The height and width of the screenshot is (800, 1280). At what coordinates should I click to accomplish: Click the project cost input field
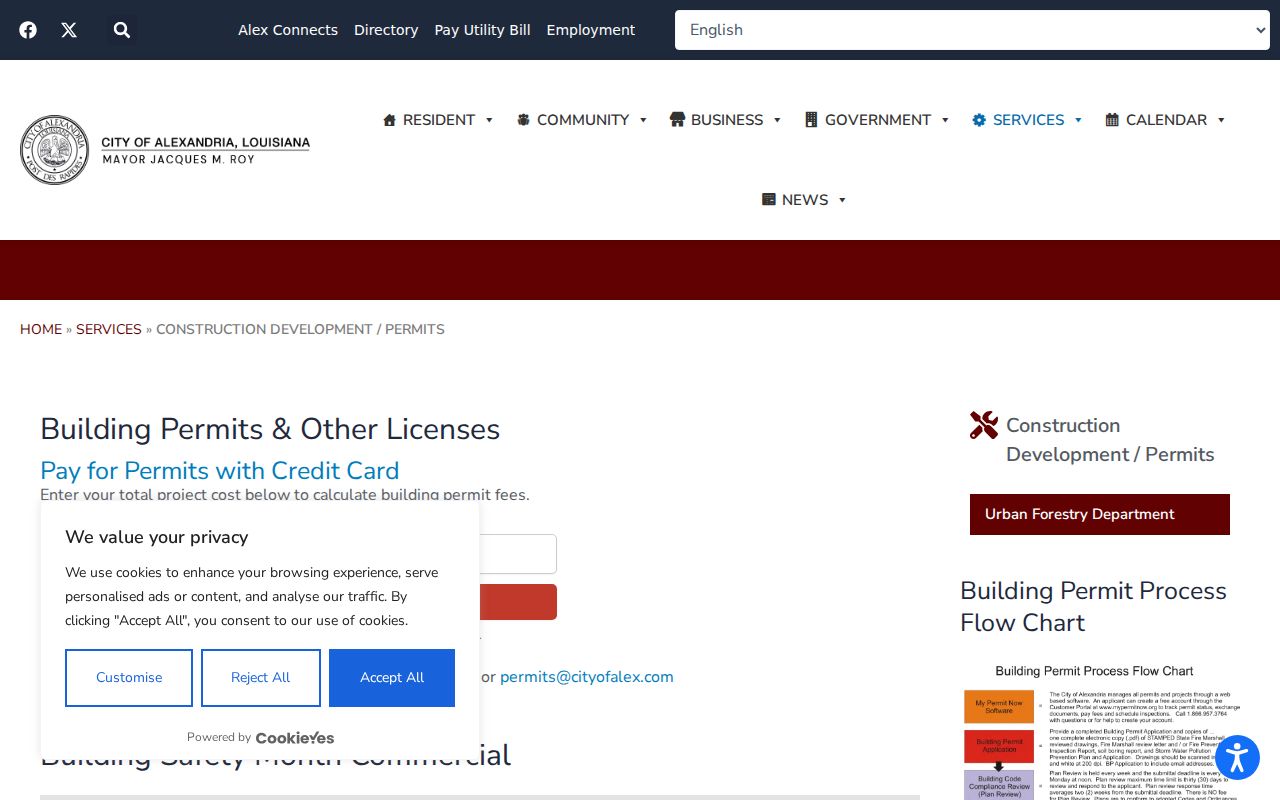click(x=518, y=554)
